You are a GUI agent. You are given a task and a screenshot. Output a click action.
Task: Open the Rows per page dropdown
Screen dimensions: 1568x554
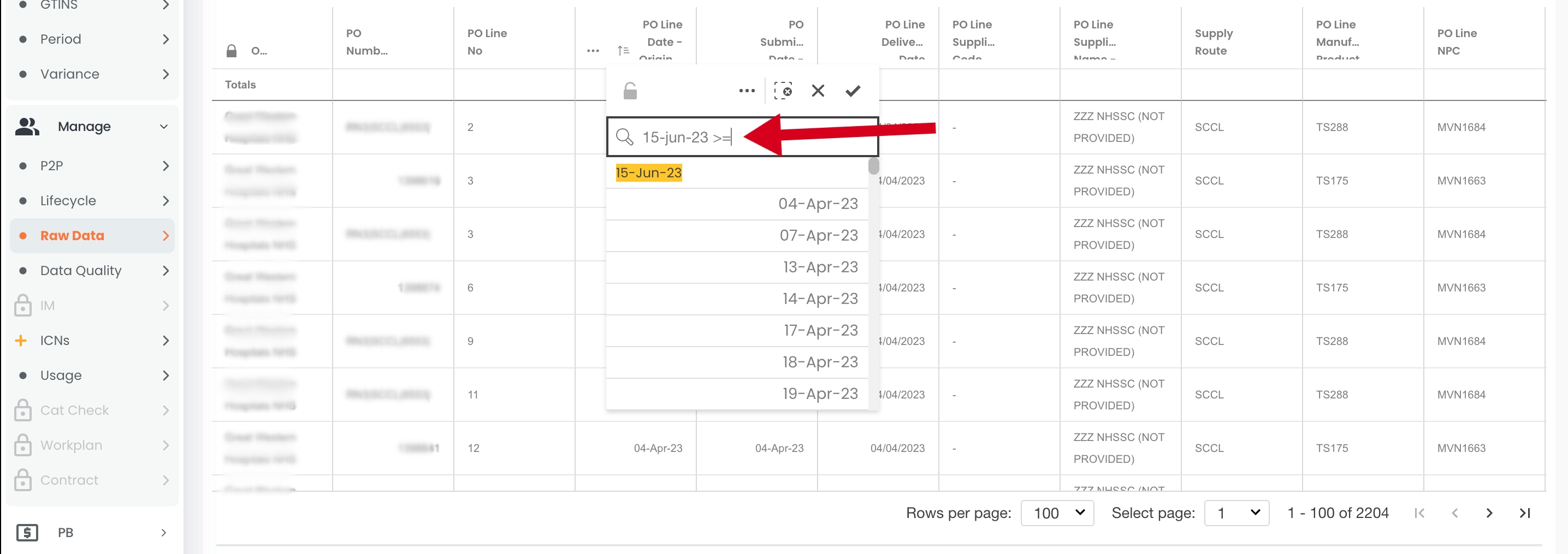pyautogui.click(x=1057, y=513)
